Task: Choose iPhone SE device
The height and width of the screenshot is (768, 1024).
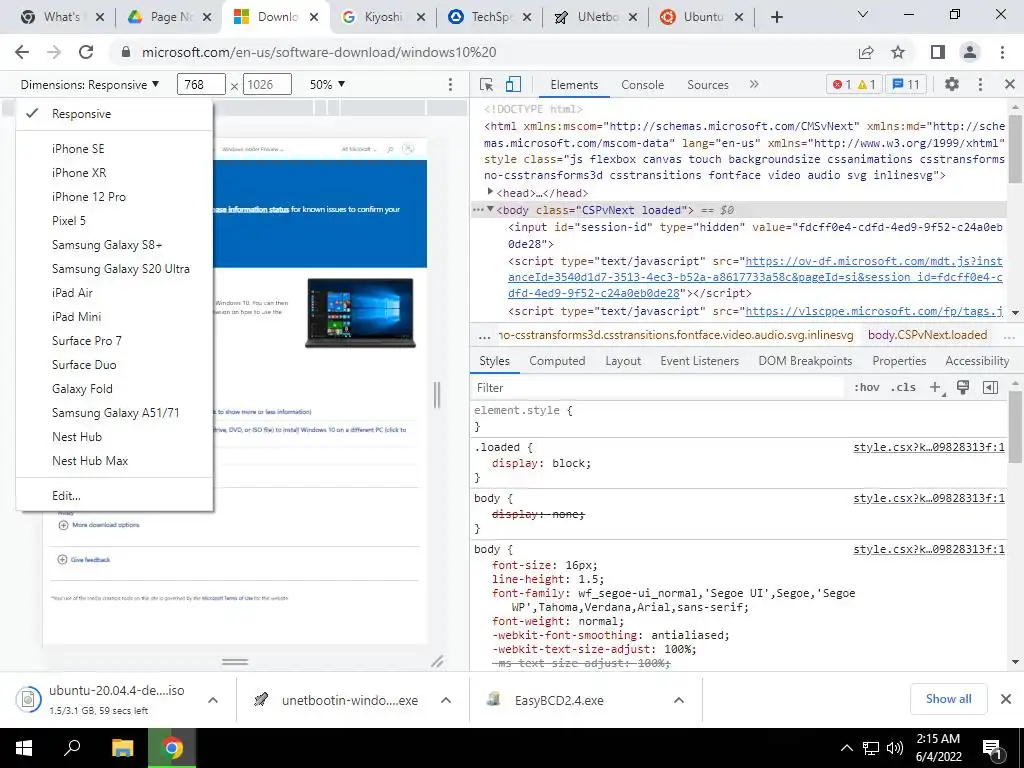Action: coord(114,149)
